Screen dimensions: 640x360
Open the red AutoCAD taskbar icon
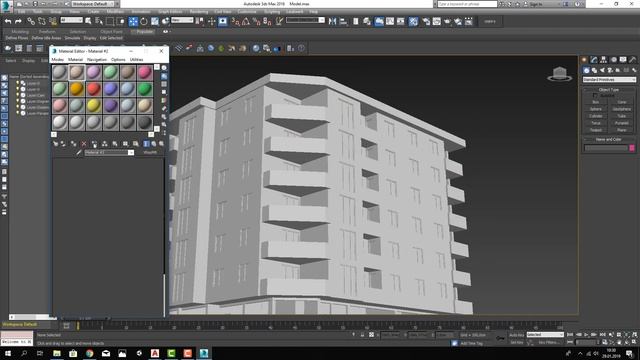tap(155, 353)
